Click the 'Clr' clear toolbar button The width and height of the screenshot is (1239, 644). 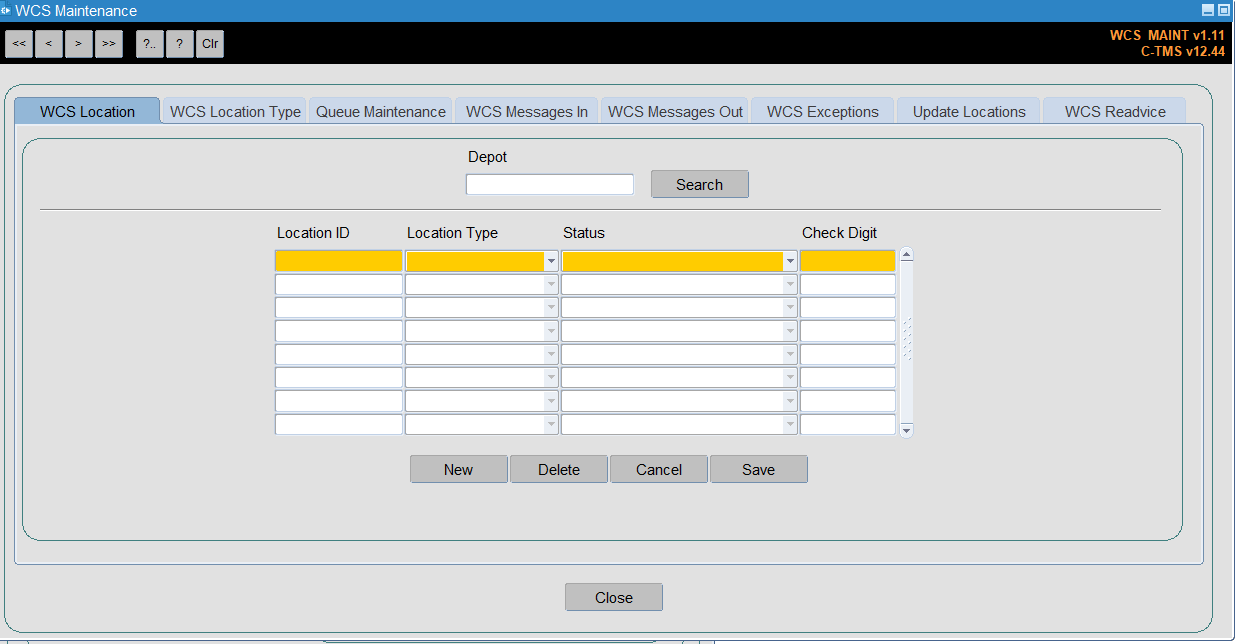[210, 44]
